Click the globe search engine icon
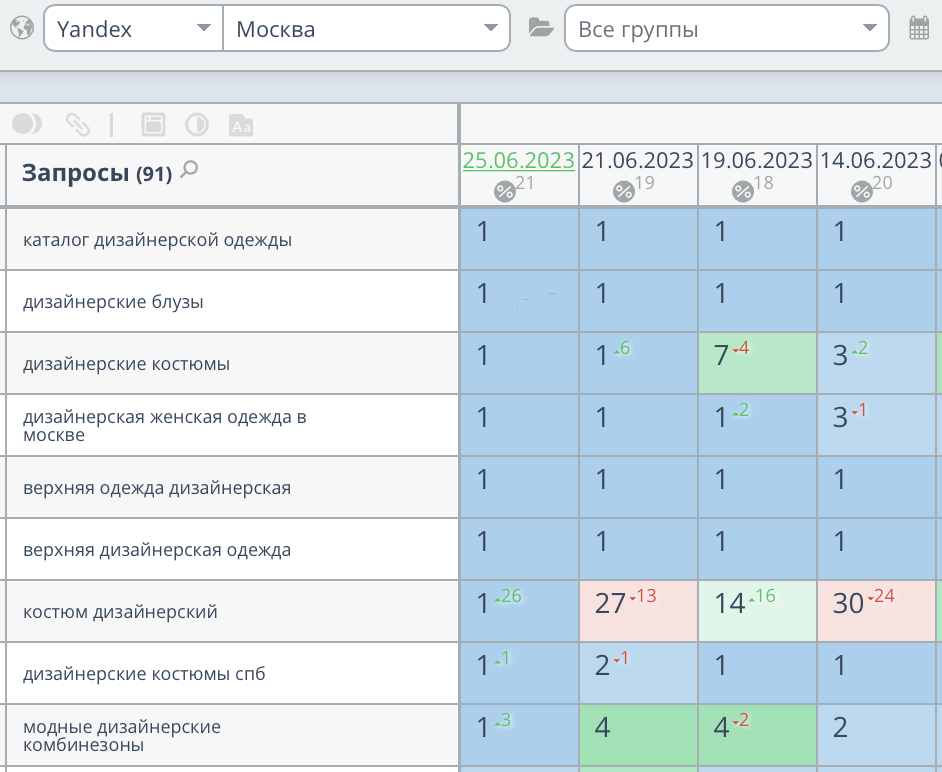The image size is (942, 772). pos(21,28)
